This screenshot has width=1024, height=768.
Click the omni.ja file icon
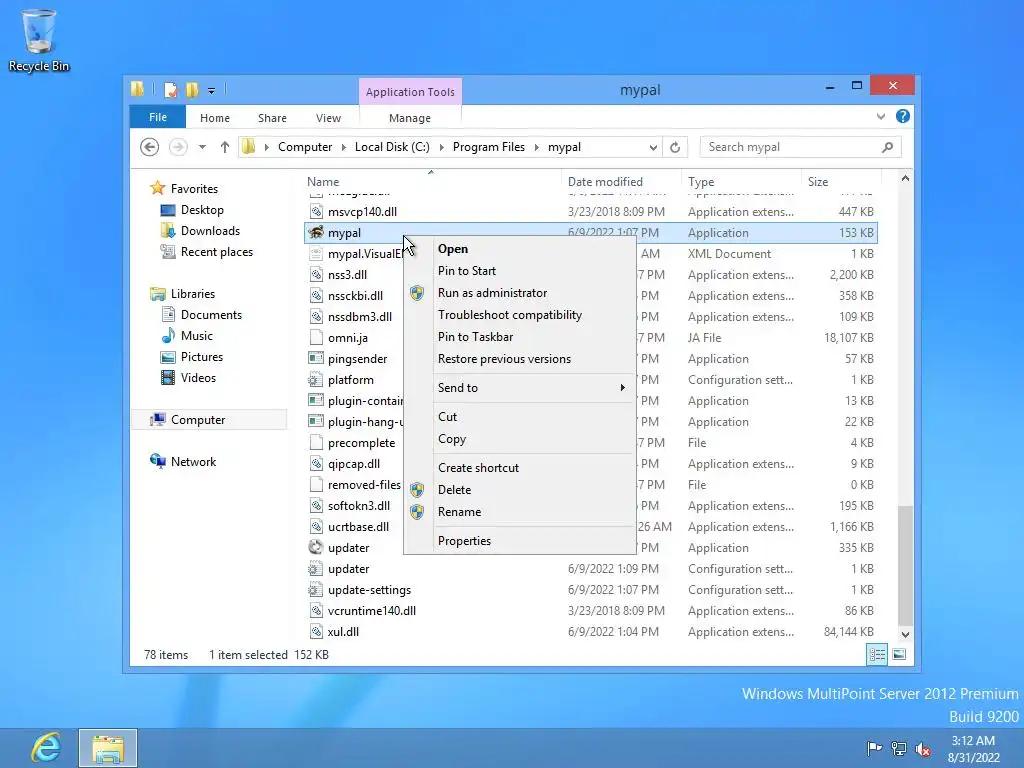(316, 338)
